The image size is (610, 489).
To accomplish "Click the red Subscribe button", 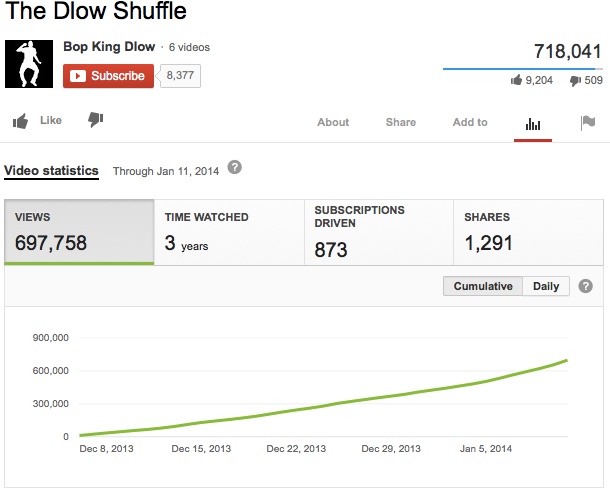I will coord(109,76).
